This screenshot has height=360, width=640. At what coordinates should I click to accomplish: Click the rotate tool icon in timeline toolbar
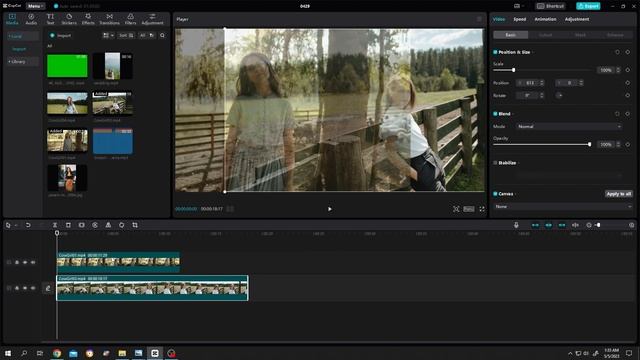tap(122, 225)
